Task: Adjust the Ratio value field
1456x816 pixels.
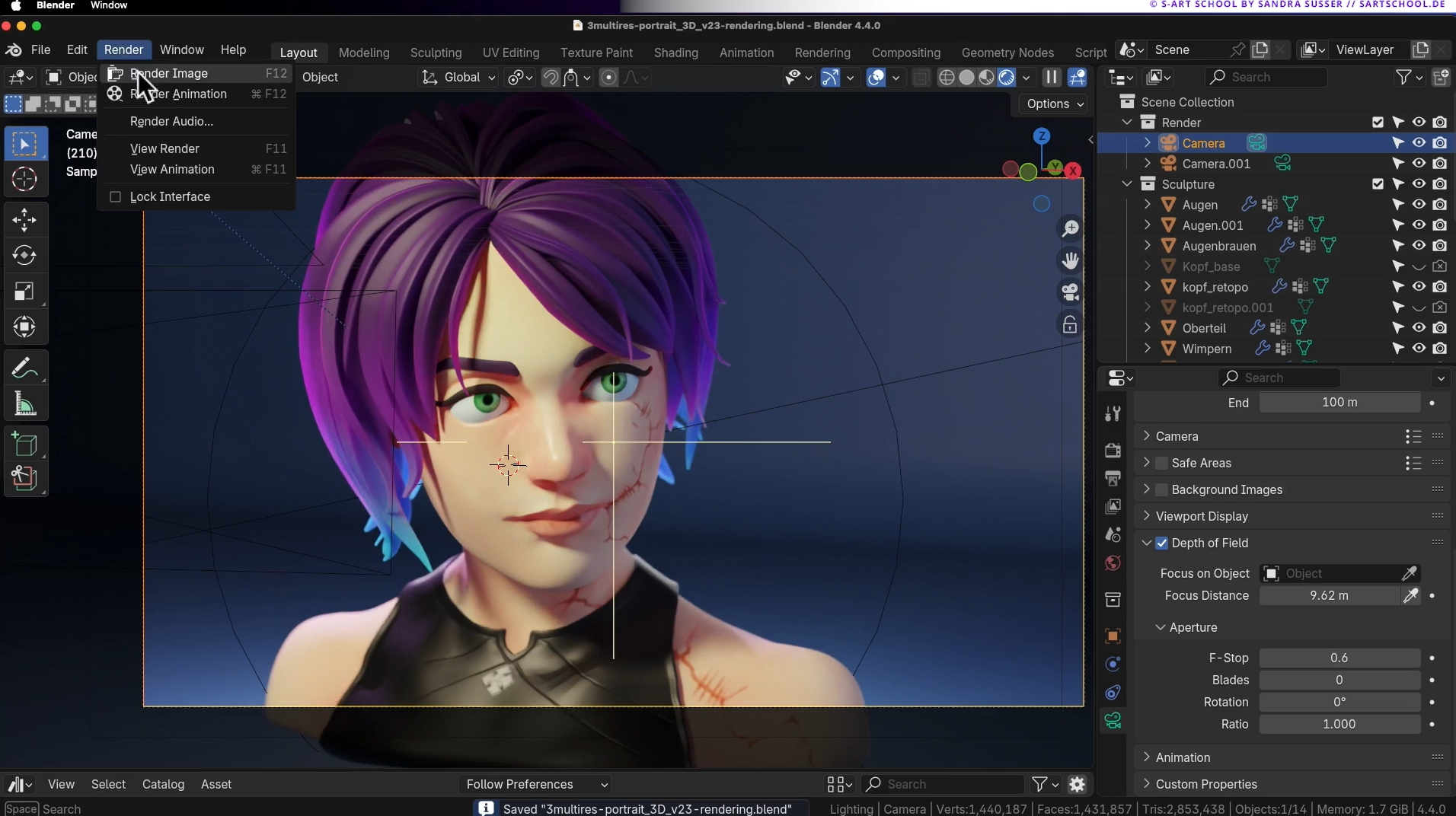Action: coord(1339,724)
